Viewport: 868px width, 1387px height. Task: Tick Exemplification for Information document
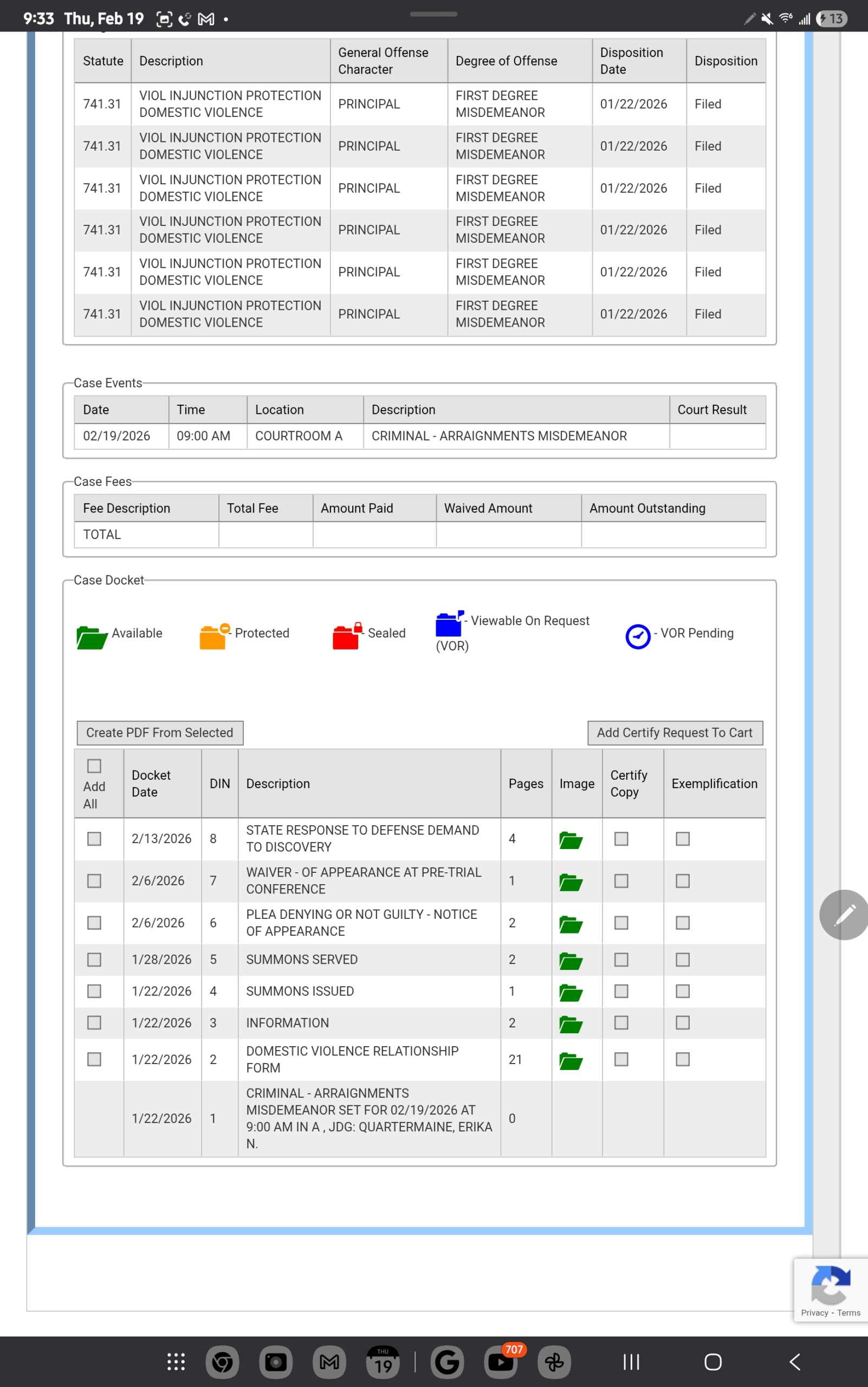683,1022
